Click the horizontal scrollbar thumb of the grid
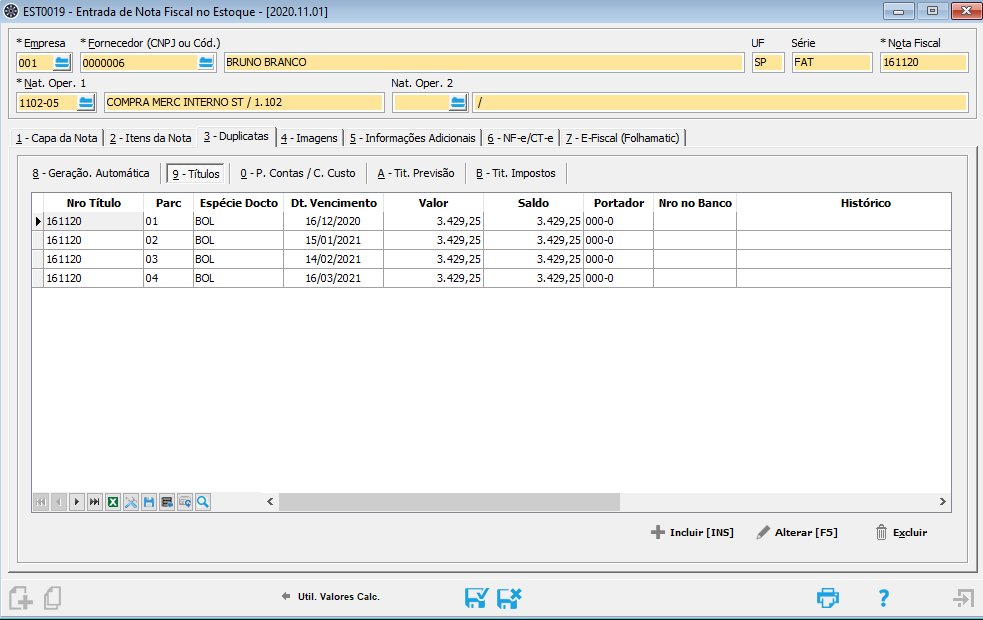The height and width of the screenshot is (620, 983). [x=449, y=502]
